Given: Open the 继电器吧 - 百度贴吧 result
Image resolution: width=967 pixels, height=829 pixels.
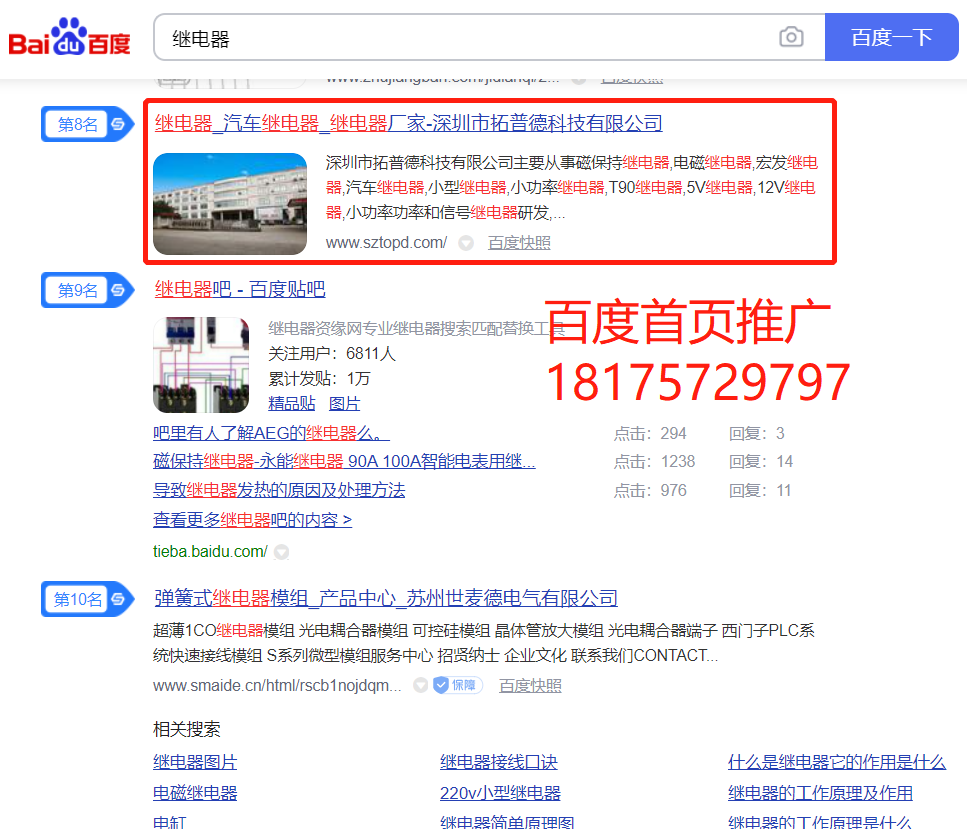Looking at the screenshot, I should [x=240, y=289].
